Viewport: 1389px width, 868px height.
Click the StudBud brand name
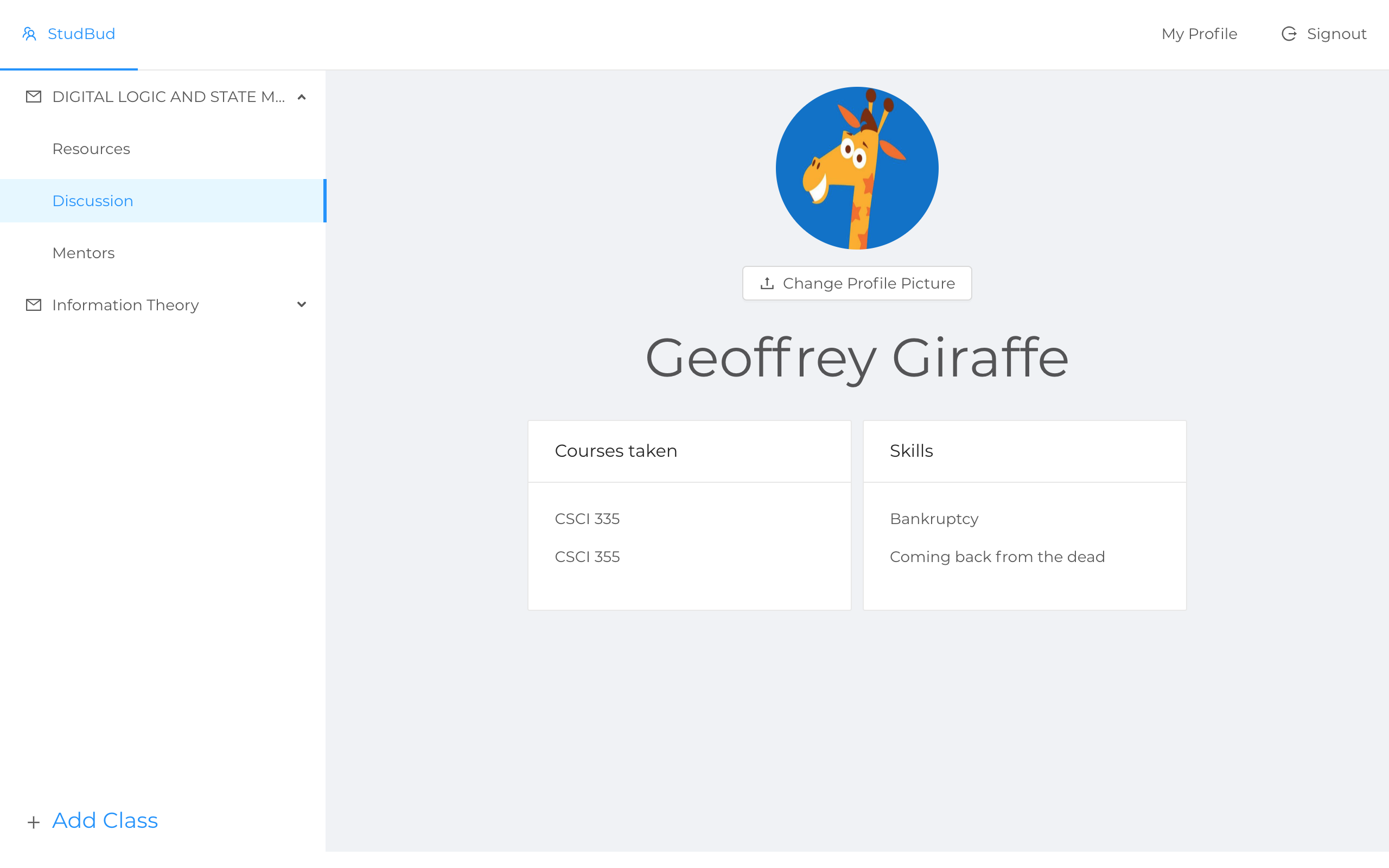(x=81, y=34)
